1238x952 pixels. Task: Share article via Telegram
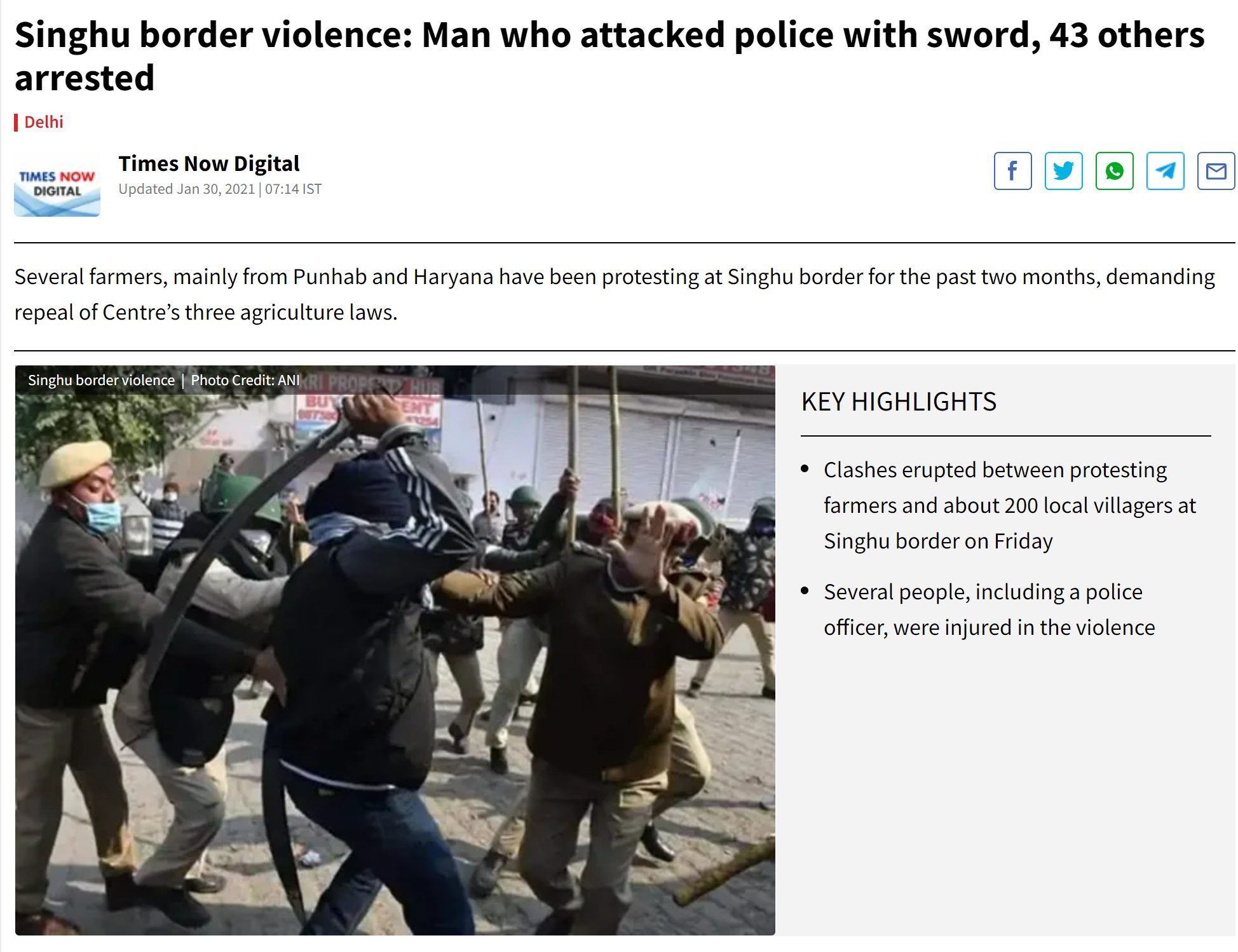tap(1165, 171)
